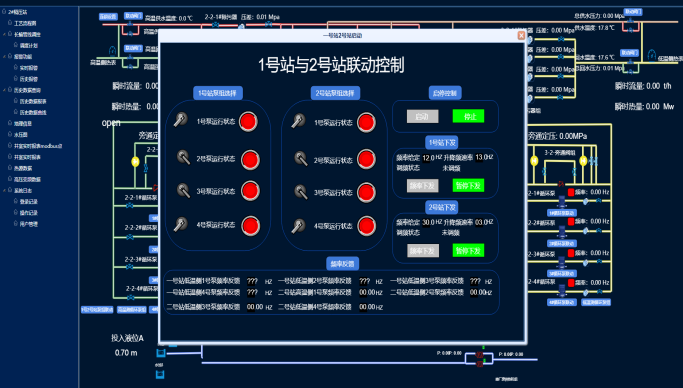The image size is (683, 388).
Task: Click station 2's 2号泵 red status lamp
Action: point(366,159)
